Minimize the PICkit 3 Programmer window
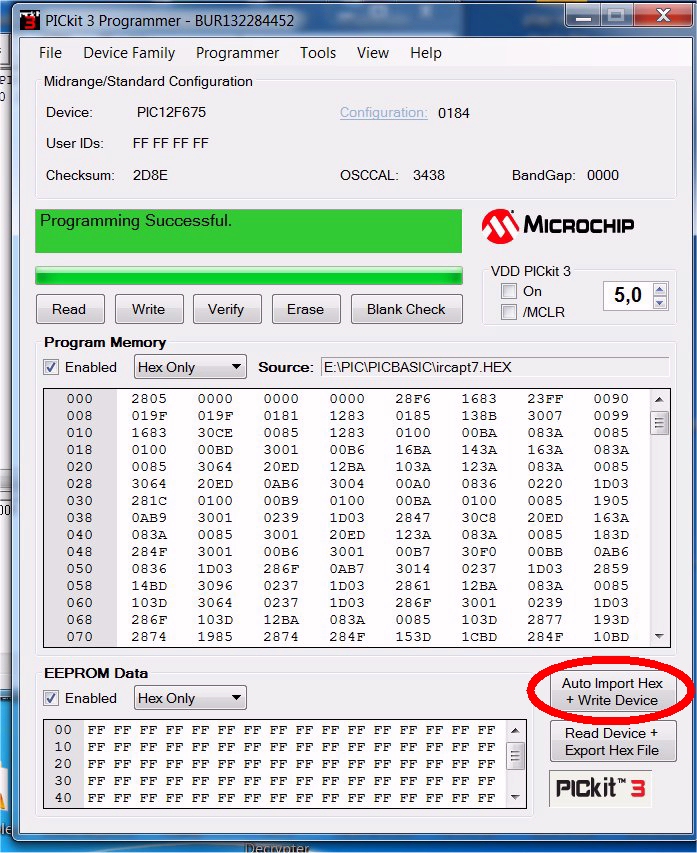 click(x=584, y=16)
